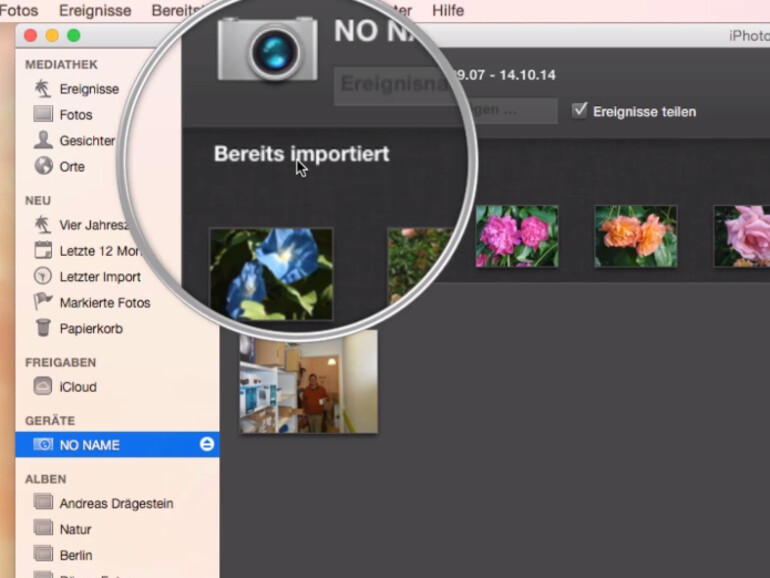
Task: Open the Hilfe menu
Action: pyautogui.click(x=448, y=10)
